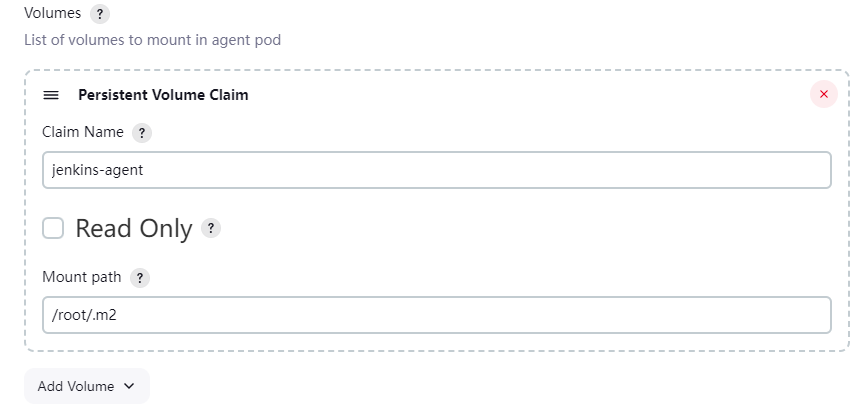The width and height of the screenshot is (868, 411).
Task: Enable the Read Only checkbox
Action: click(x=53, y=228)
